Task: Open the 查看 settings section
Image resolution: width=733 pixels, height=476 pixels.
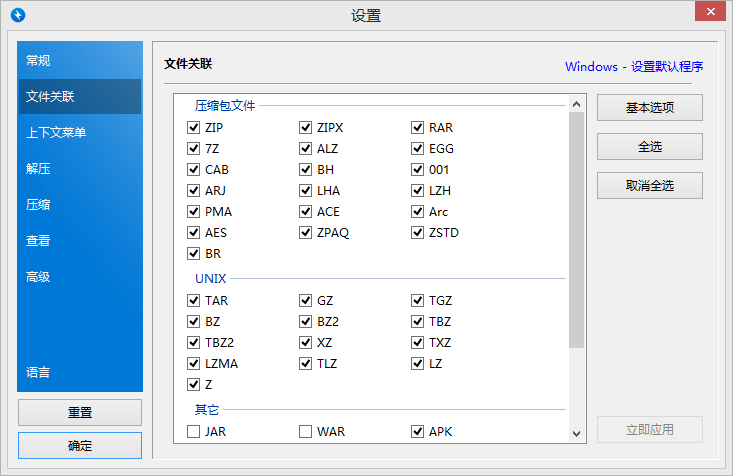Action: (79, 240)
